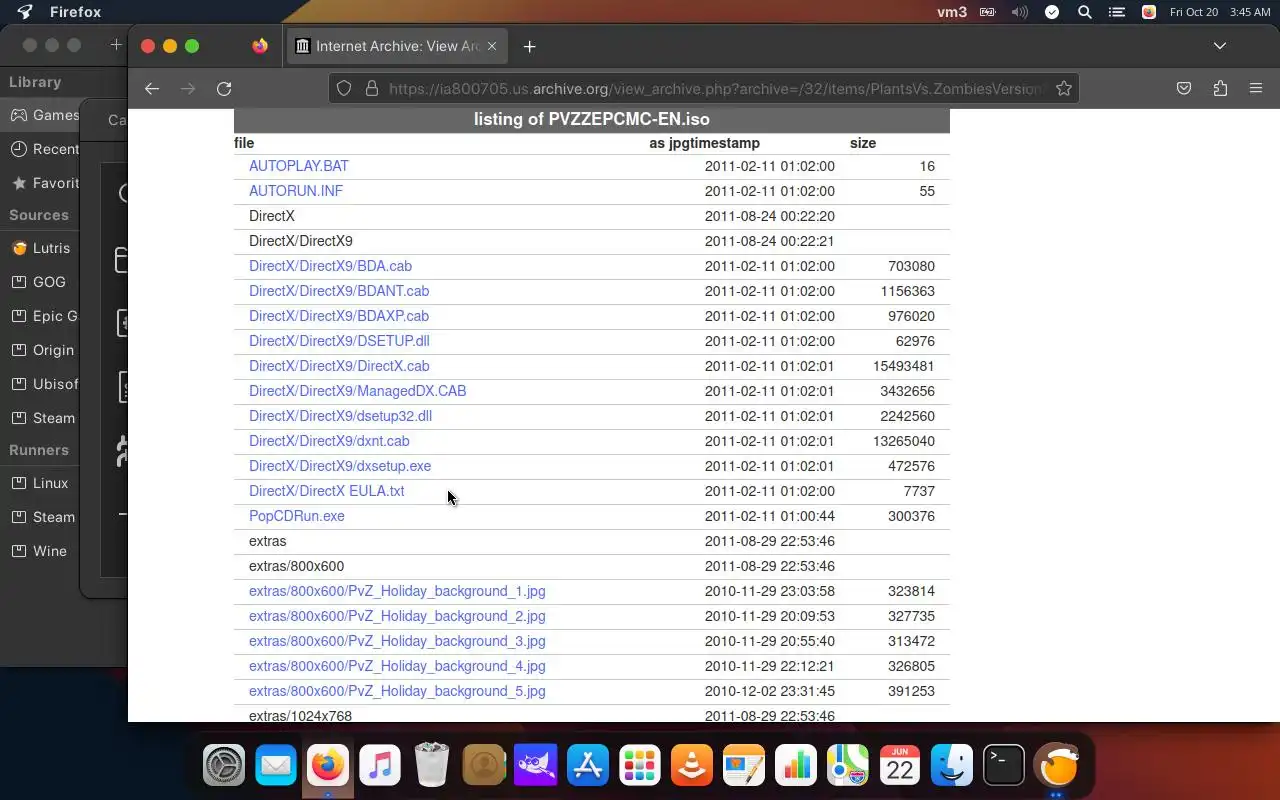Viewport: 1280px width, 800px height.
Task: Open DirectX/DirectX9/dsetup32.dll link
Action: click(x=340, y=416)
